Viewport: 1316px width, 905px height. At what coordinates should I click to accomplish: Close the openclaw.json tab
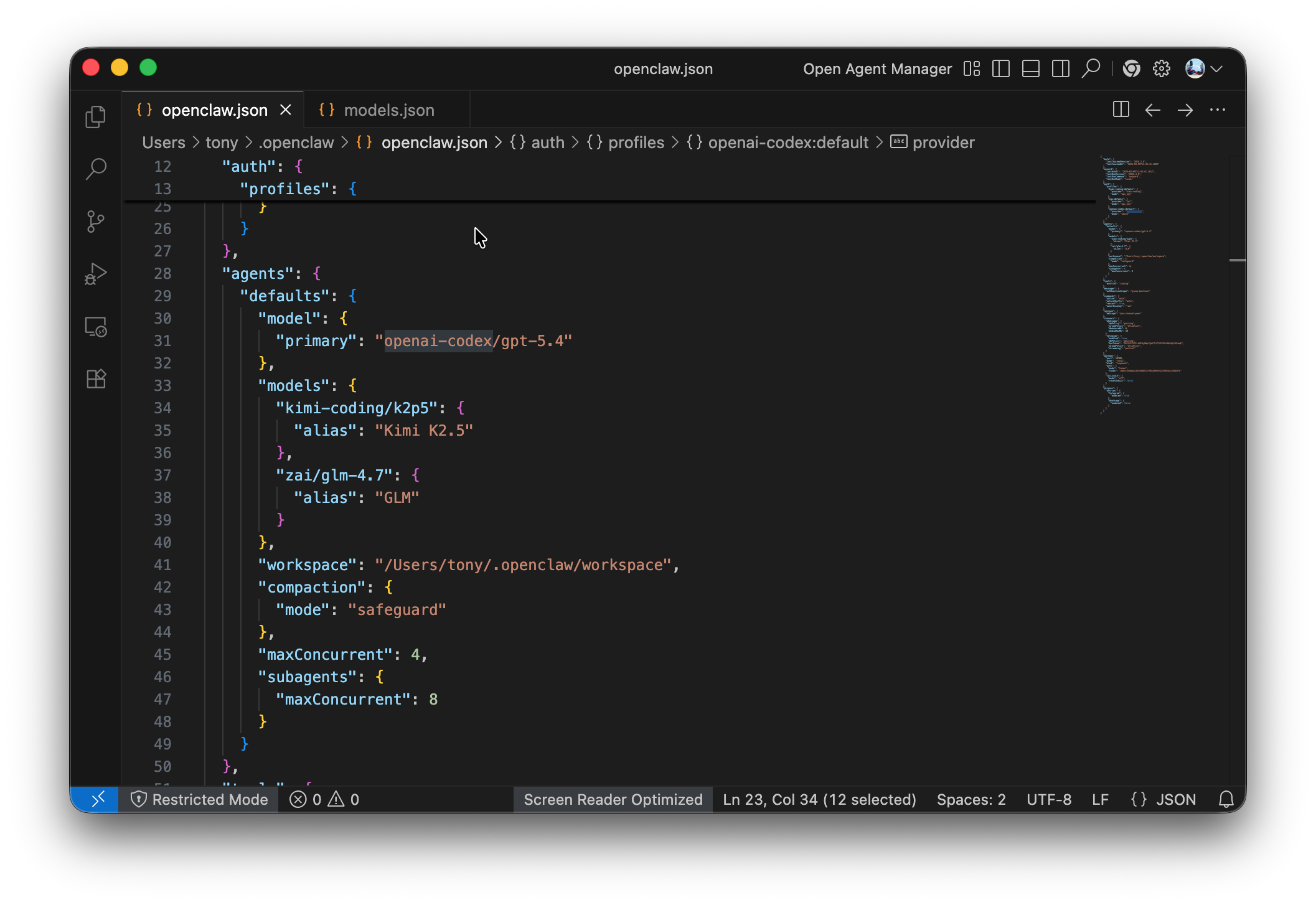(286, 110)
